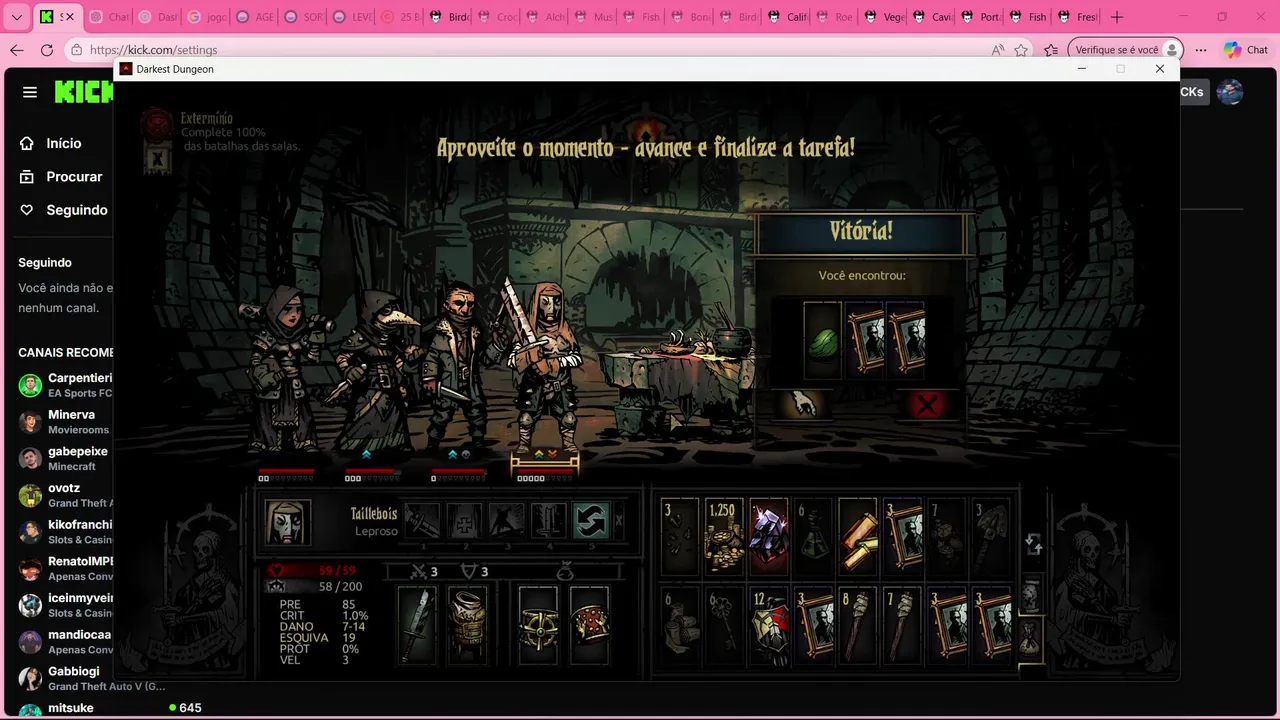The width and height of the screenshot is (1280, 720).
Task: Select Leper combat skill slot 3
Action: coord(506,521)
